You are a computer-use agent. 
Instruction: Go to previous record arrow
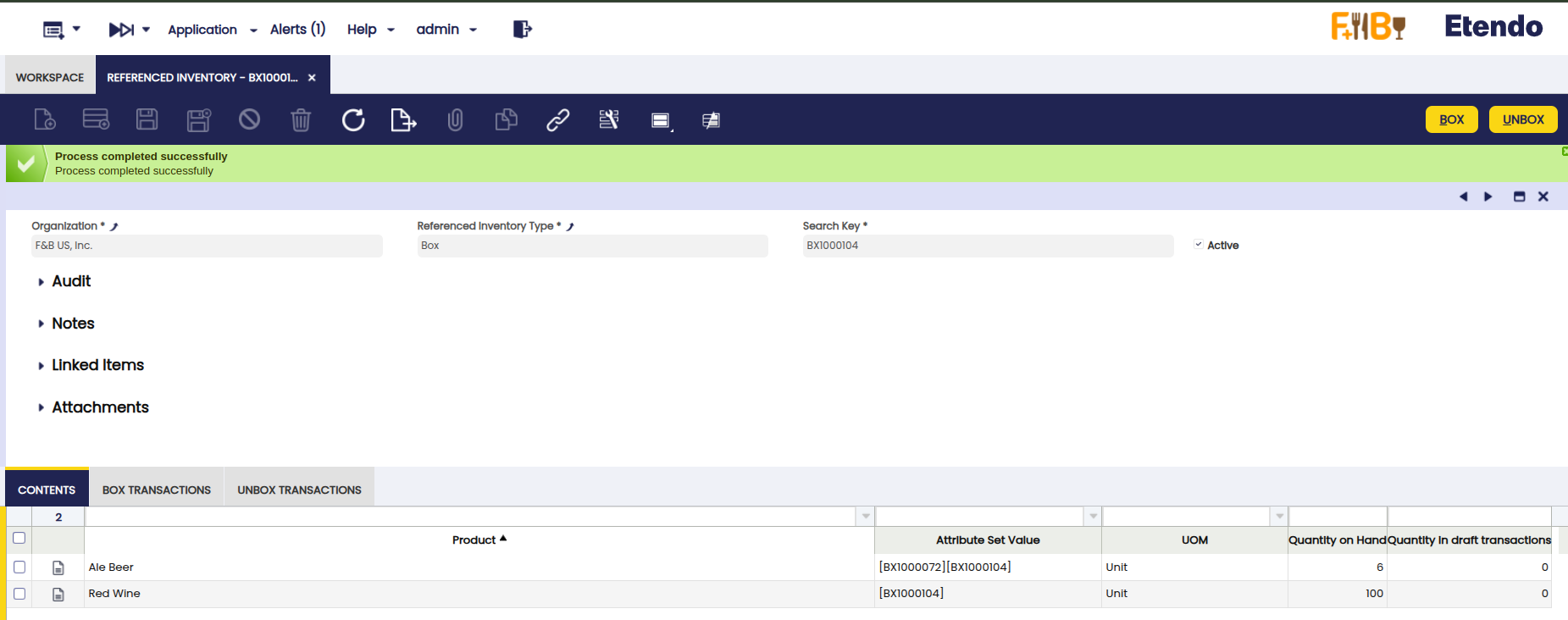1463,197
